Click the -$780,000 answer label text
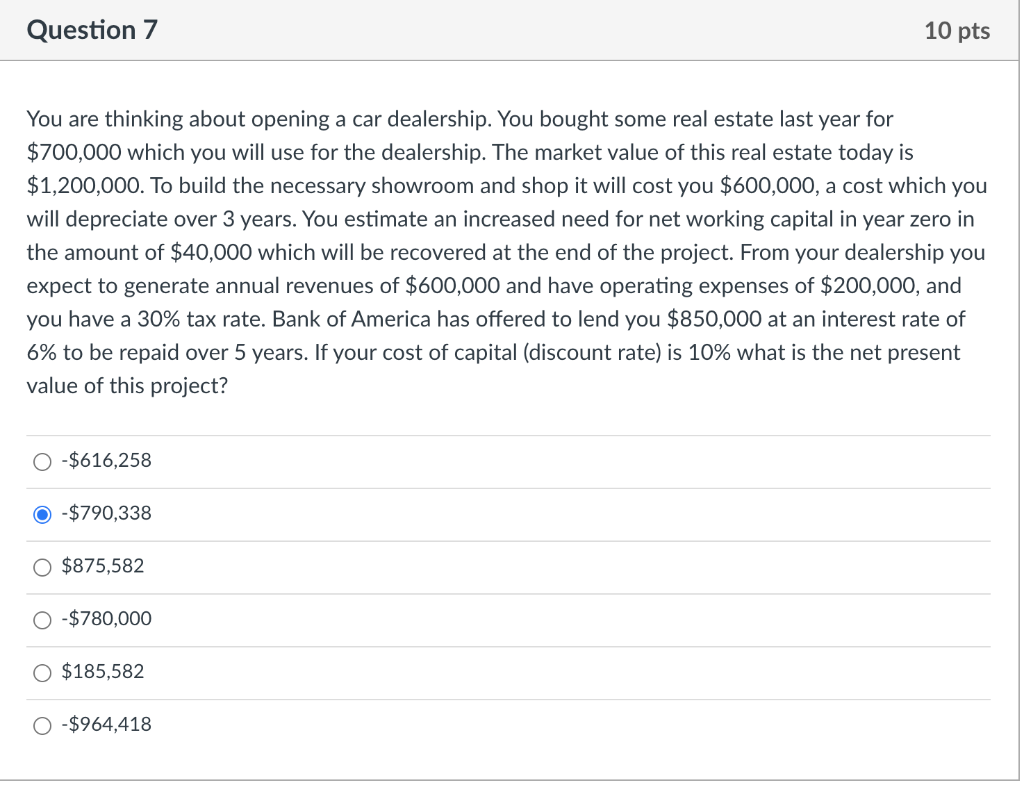 105,620
